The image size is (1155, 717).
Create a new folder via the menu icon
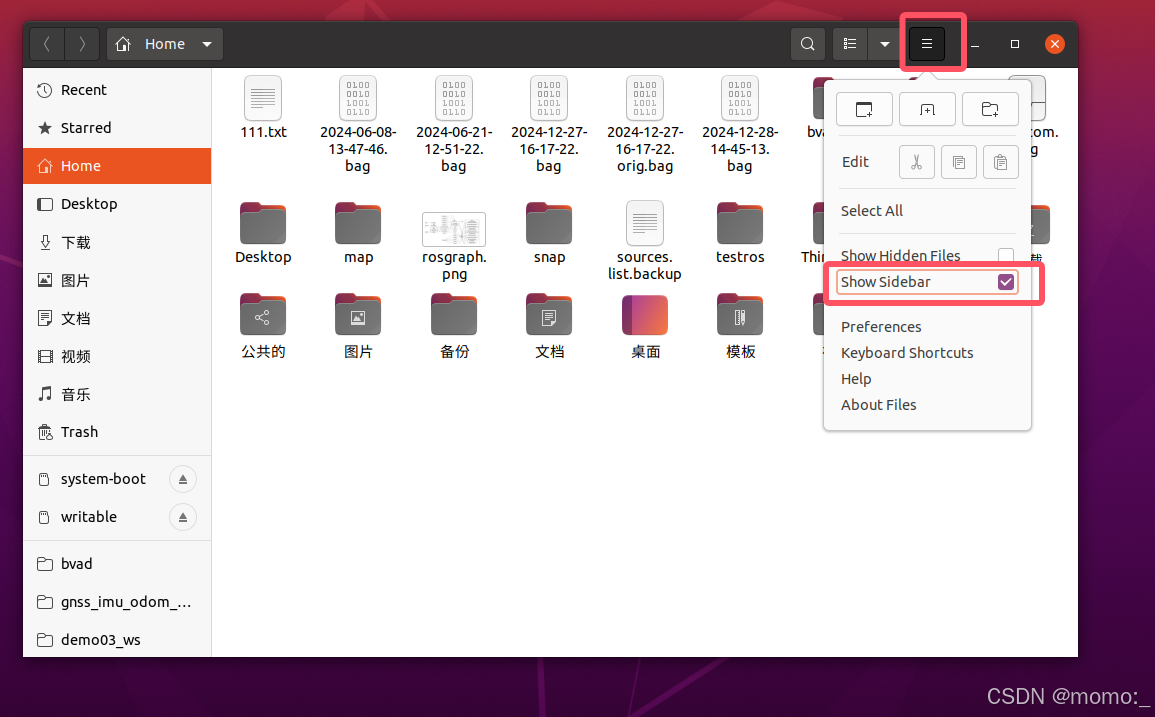[990, 109]
